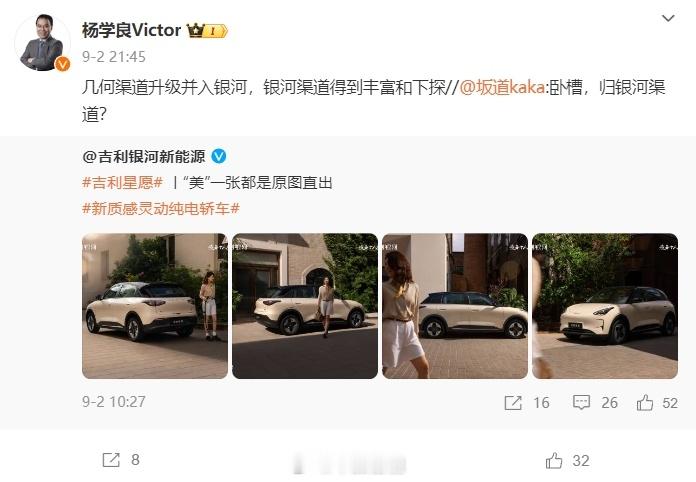View fourth photo showing car's front

(x=605, y=306)
